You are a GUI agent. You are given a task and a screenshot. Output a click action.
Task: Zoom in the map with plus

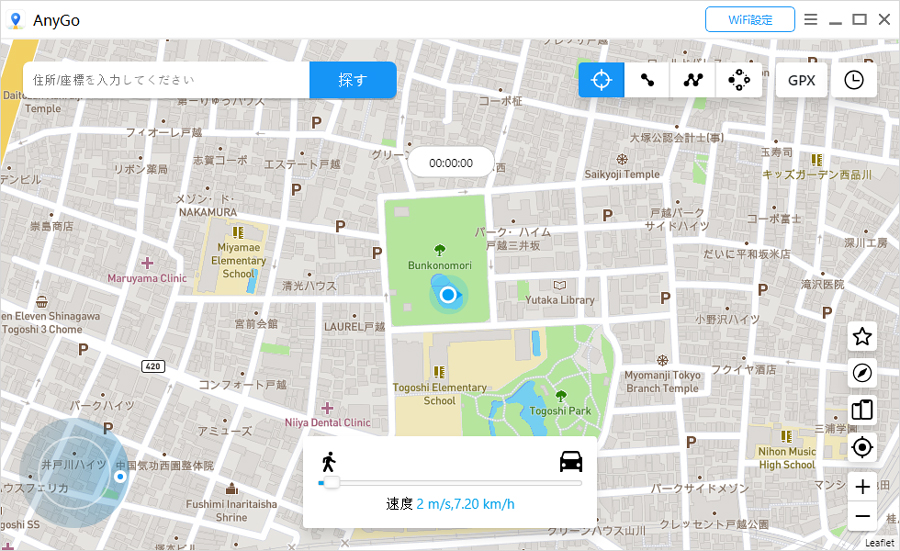[x=862, y=487]
